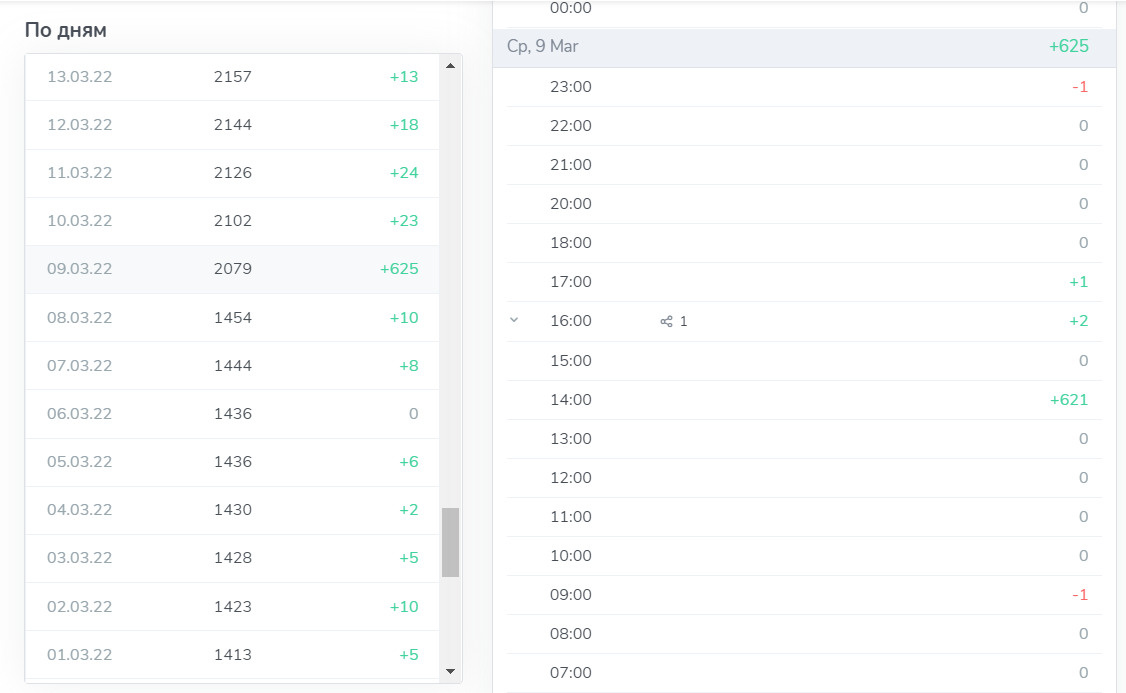Click the daily list scrollbar thumb
Image resolution: width=1126 pixels, height=693 pixels.
(450, 542)
